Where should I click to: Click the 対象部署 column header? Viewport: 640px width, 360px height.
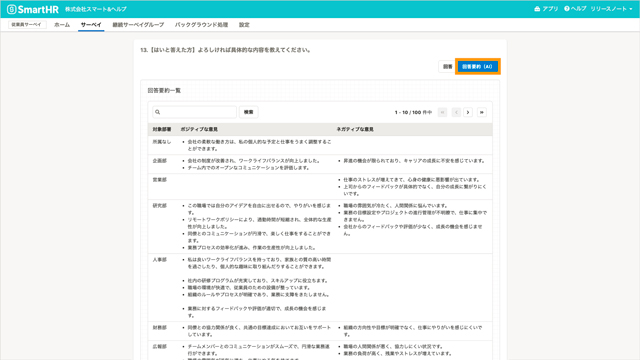tap(162, 129)
